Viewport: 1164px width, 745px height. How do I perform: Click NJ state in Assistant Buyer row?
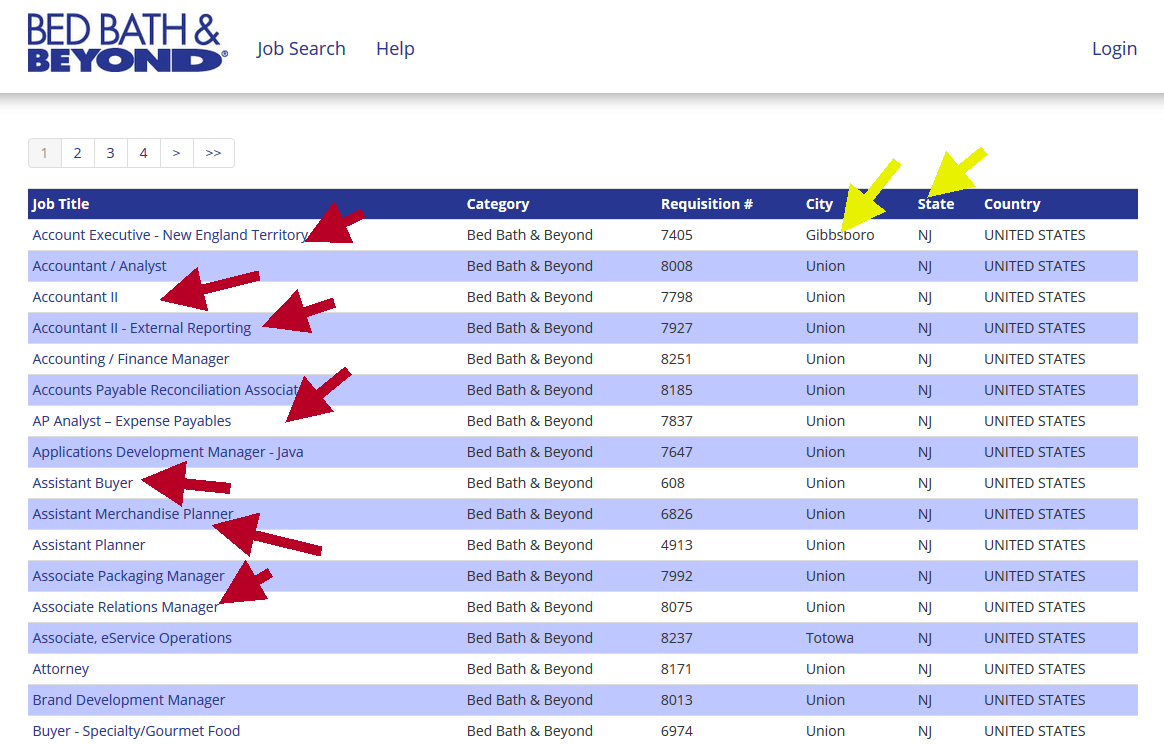coord(925,483)
